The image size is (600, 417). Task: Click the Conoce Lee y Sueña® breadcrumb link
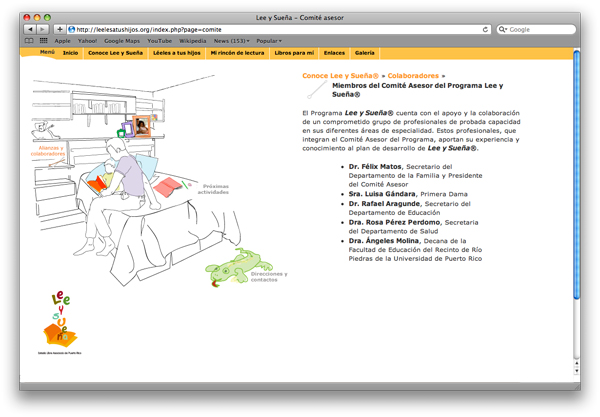point(341,76)
